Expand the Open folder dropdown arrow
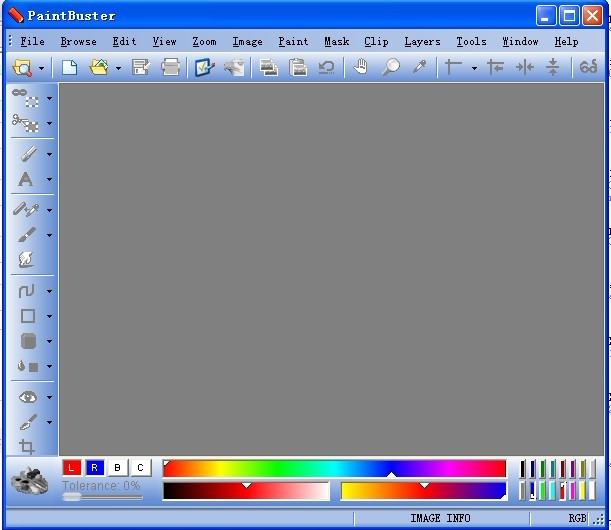The image size is (611, 530). (x=118, y=68)
